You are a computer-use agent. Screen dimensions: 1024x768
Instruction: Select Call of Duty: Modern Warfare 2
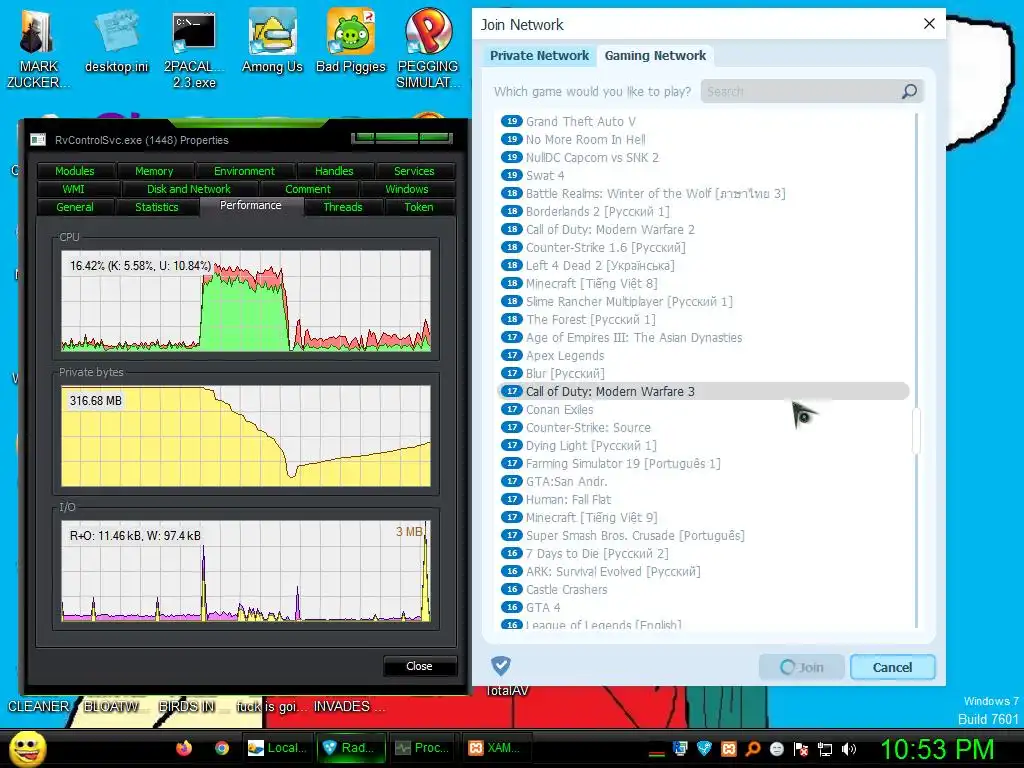coord(703,229)
